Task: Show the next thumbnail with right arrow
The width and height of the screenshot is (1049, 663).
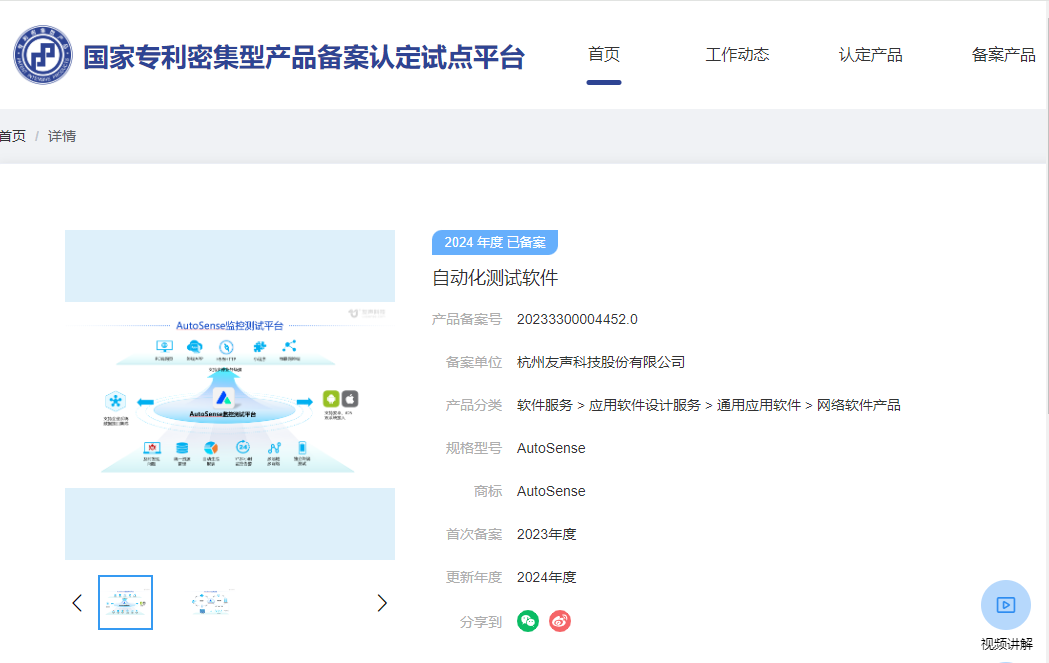Action: click(x=382, y=603)
